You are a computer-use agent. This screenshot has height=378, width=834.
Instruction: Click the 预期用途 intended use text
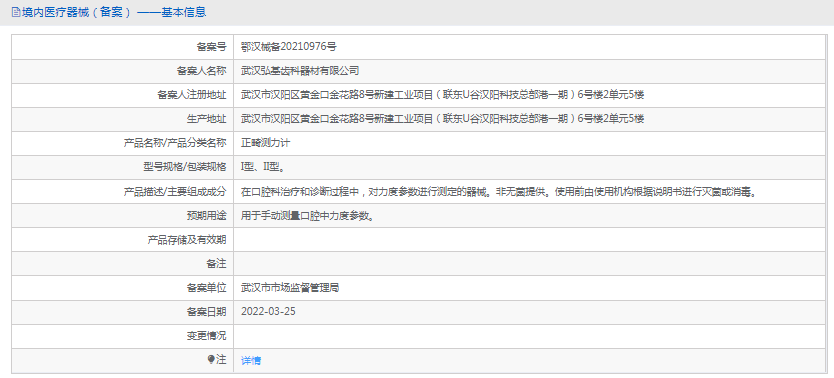307,216
